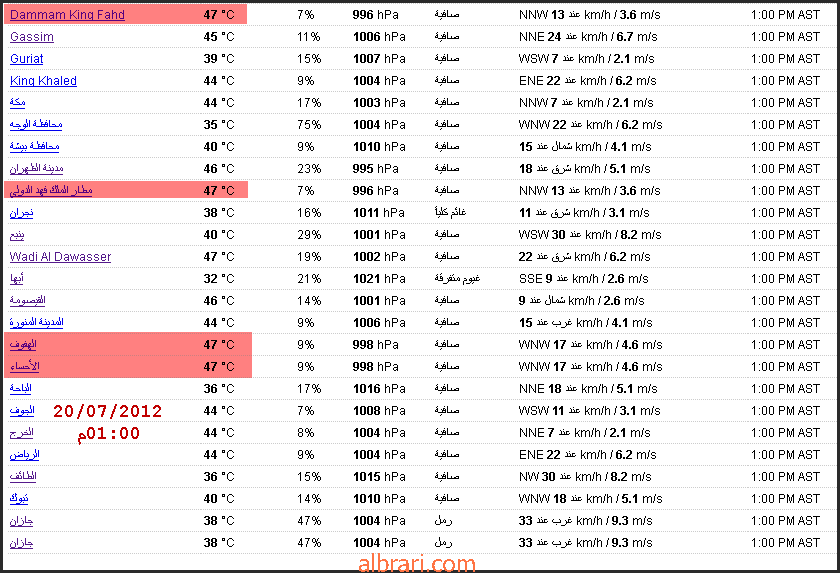This screenshot has height=573, width=840.
Task: Click the albrari.com watermark text
Action: [x=417, y=563]
